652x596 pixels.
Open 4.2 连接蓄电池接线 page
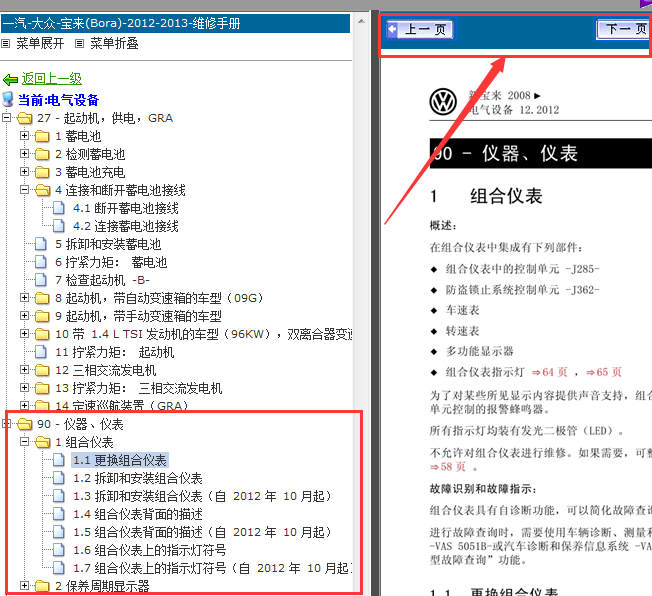tap(126, 226)
